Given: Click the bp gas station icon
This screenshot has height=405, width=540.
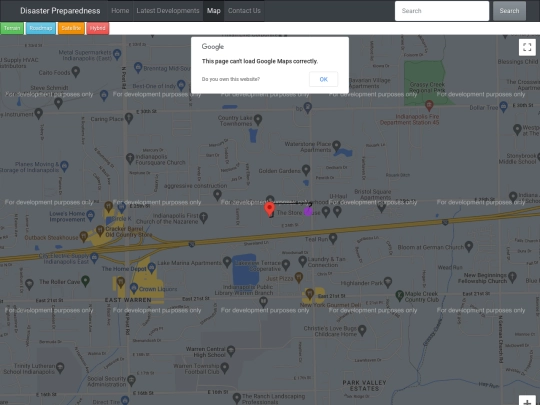Looking at the screenshot, I should pyautogui.click(x=308, y=107).
